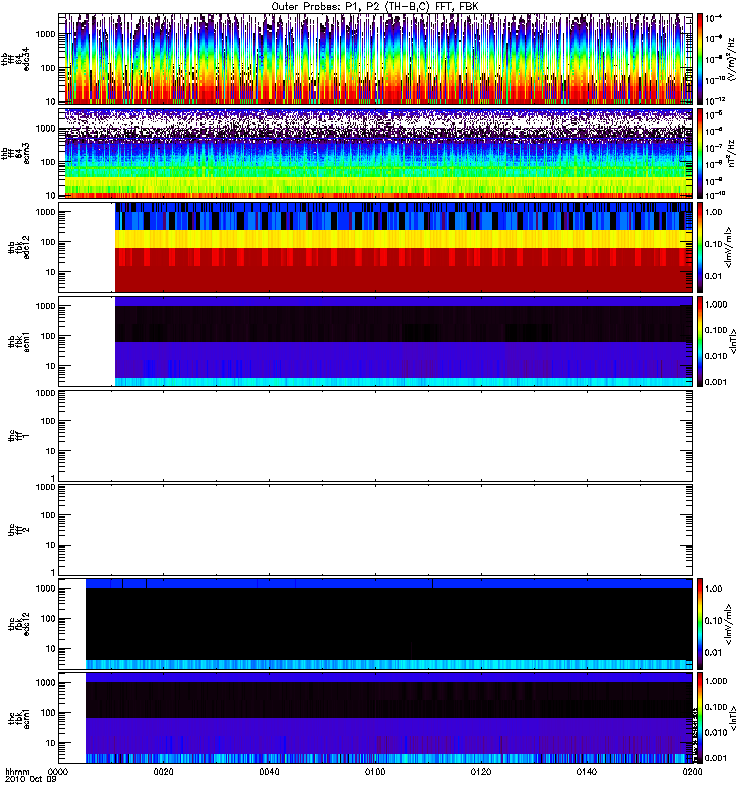Select the thb fff 64 edc34 spectrogram panel
Screen dimensions: 750x800
pos(376,59)
